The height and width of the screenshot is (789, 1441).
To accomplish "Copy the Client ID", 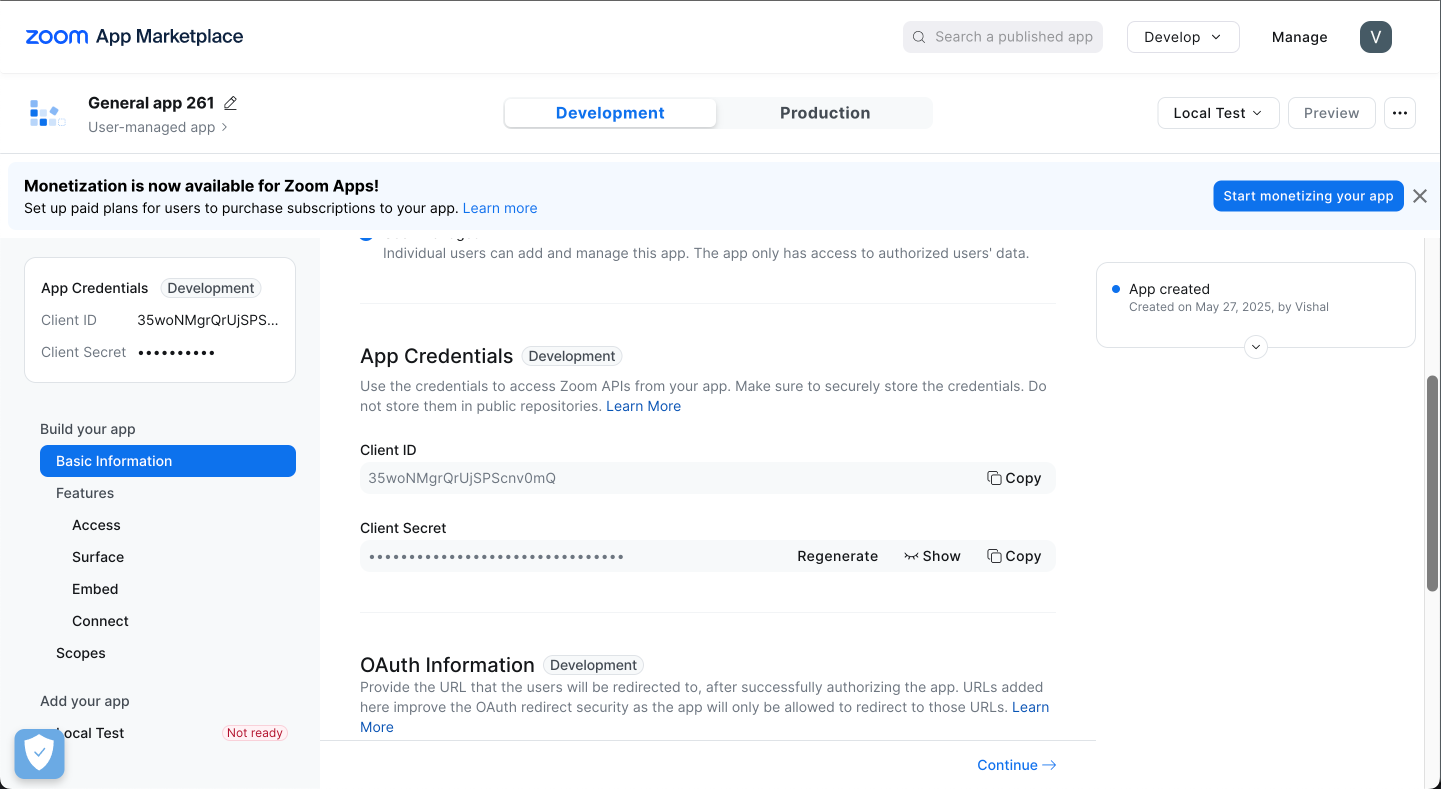I will pyautogui.click(x=1014, y=478).
